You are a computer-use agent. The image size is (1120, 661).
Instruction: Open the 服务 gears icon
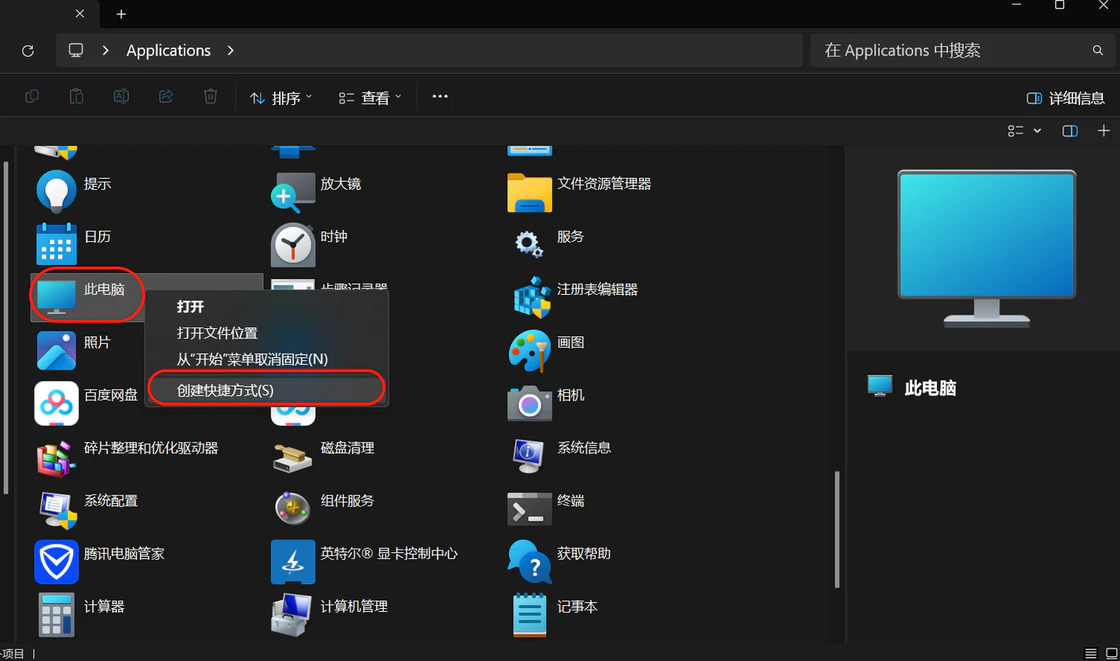pos(529,244)
